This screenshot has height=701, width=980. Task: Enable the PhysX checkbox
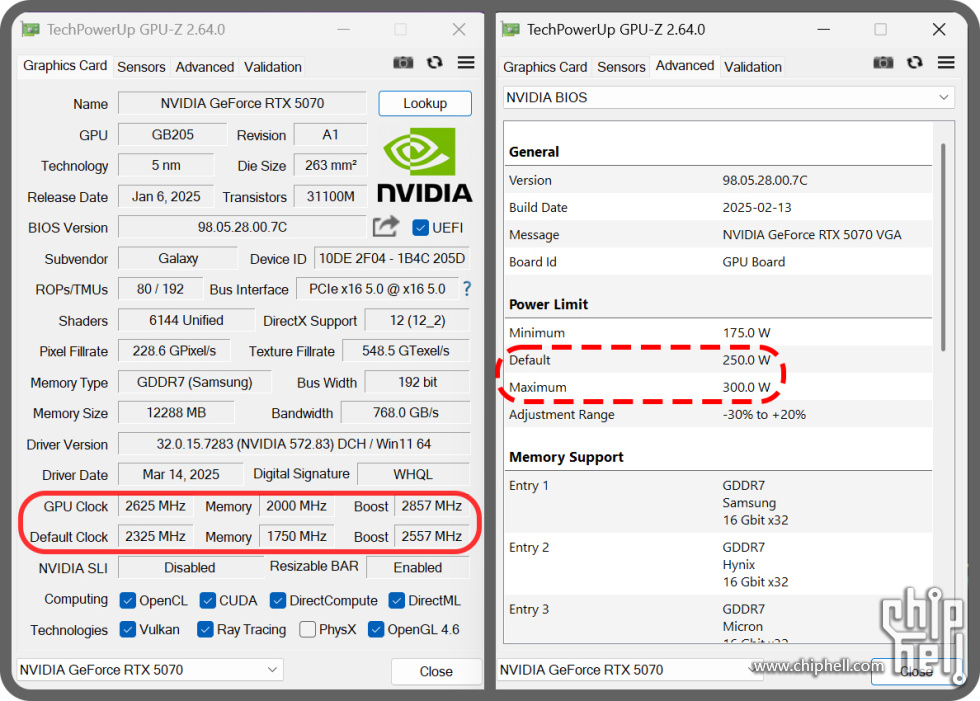click(x=308, y=629)
